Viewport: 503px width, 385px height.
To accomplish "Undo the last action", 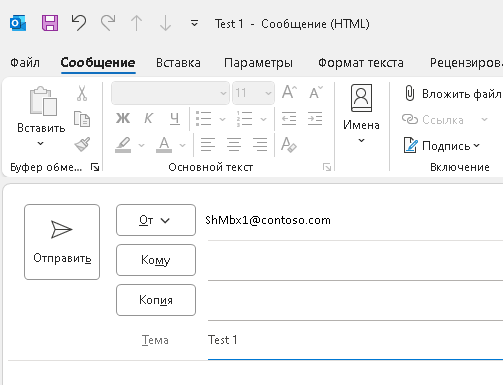I will 79,23.
